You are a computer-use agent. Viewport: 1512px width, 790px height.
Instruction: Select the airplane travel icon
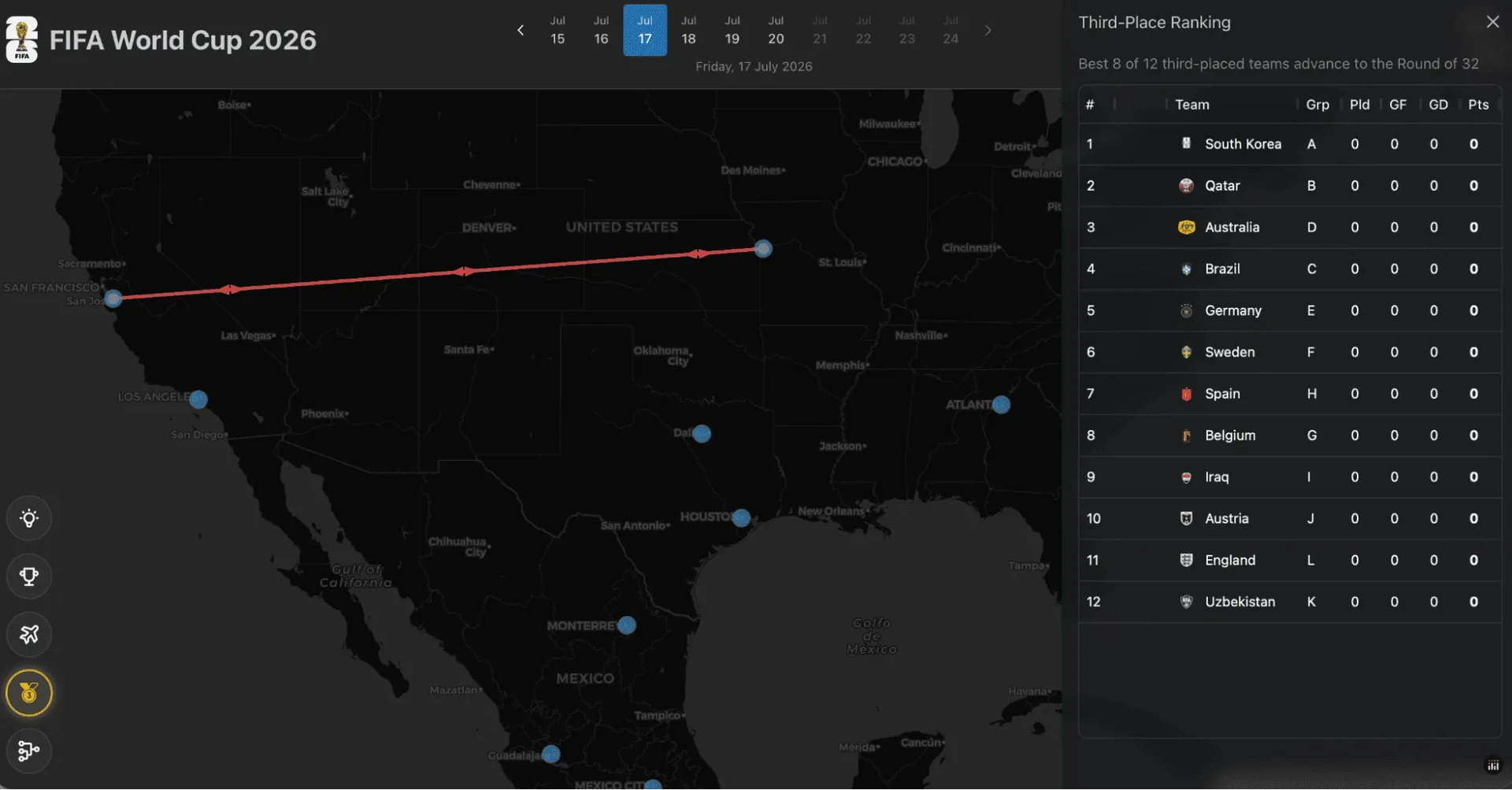point(29,634)
